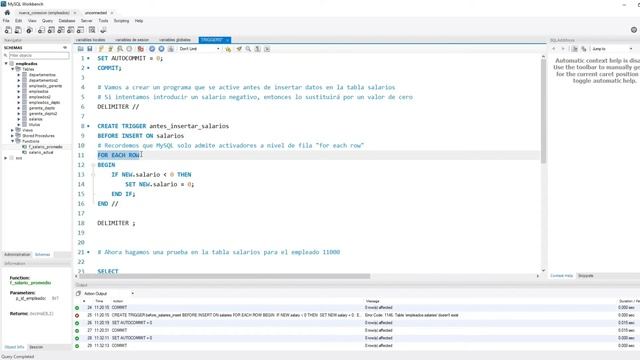Viewport: 640px width, 360px height.
Task: Collapse the IF block fold marker
Action: pos(93,175)
